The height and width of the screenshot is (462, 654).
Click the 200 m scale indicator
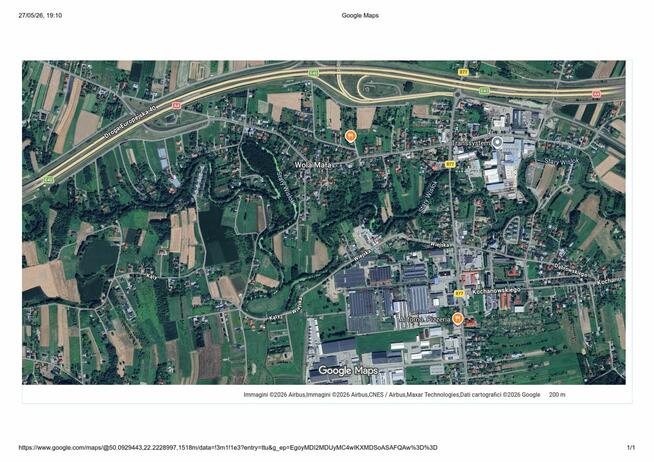pyautogui.click(x=557, y=394)
